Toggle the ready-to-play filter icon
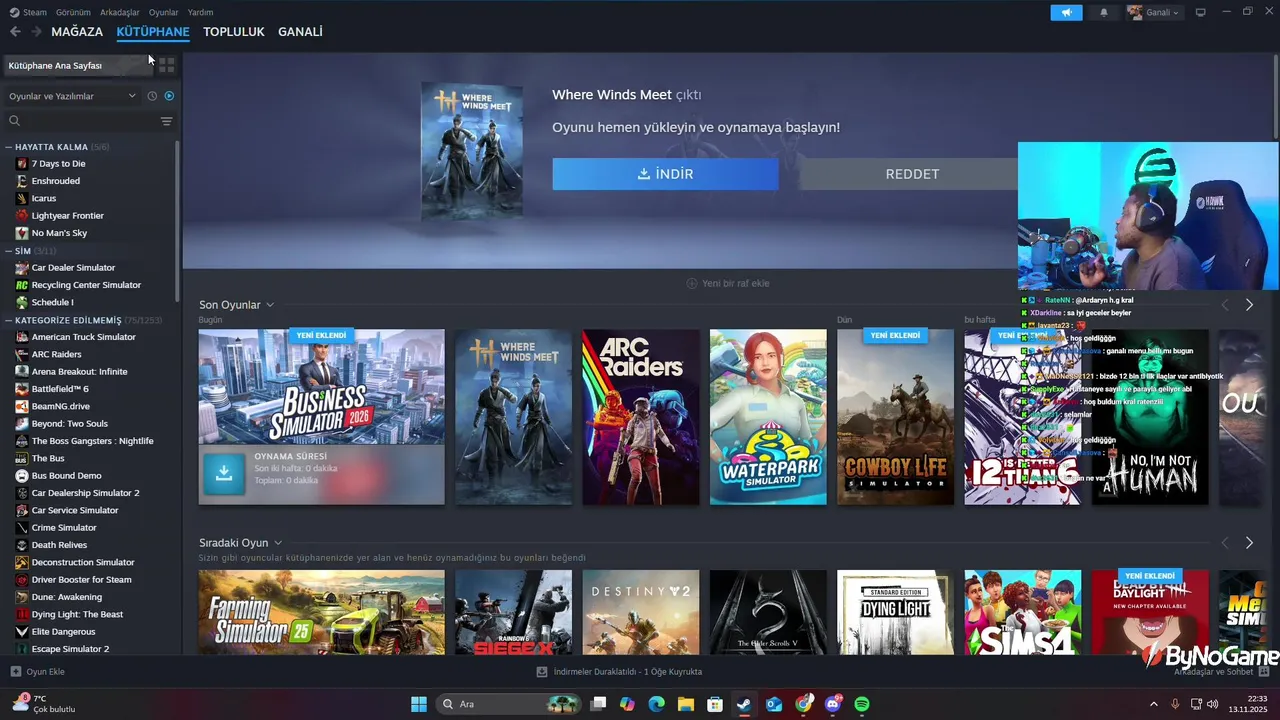1280x720 pixels. click(x=169, y=96)
